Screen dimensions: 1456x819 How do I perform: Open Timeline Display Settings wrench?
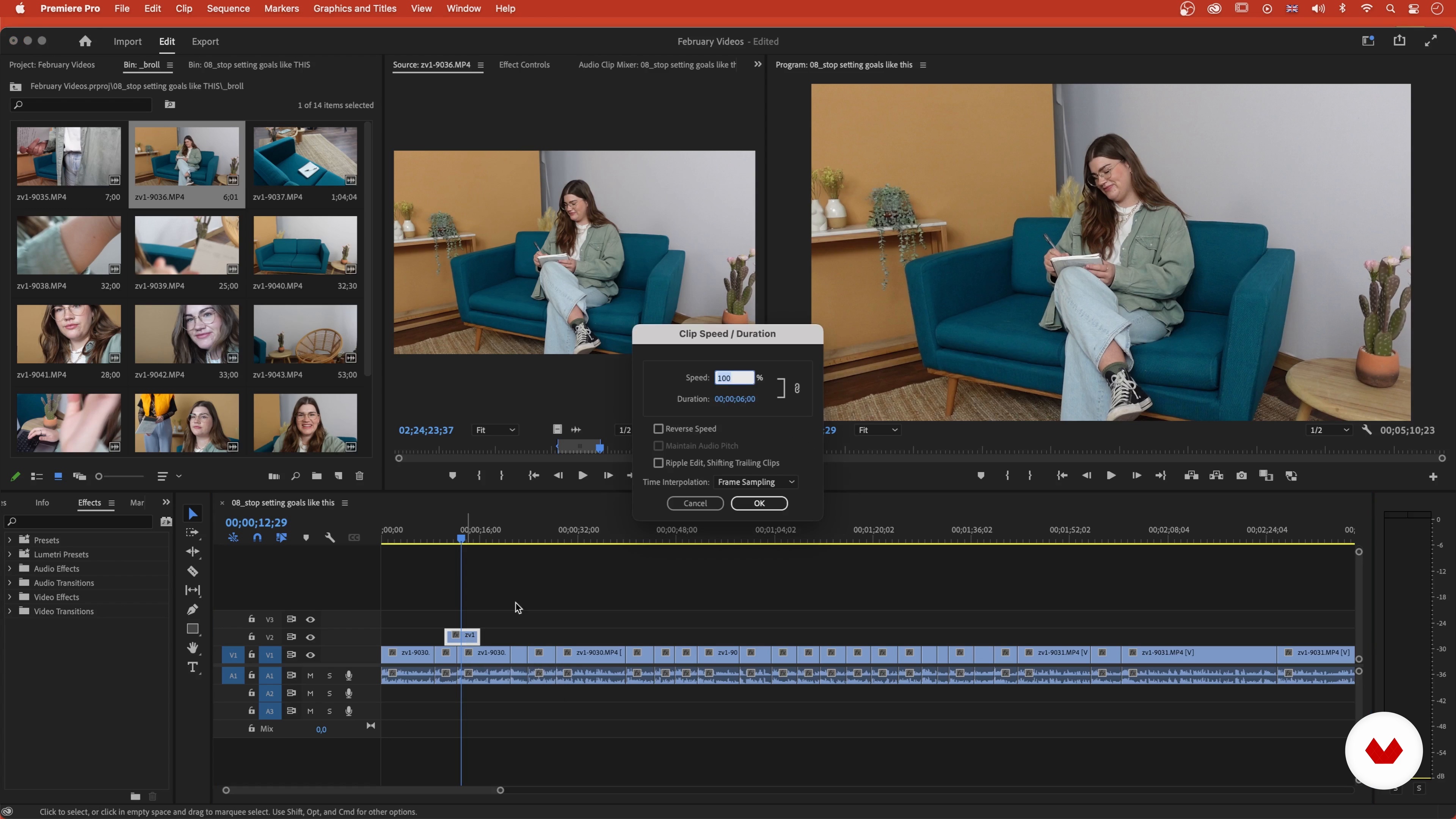tap(330, 538)
